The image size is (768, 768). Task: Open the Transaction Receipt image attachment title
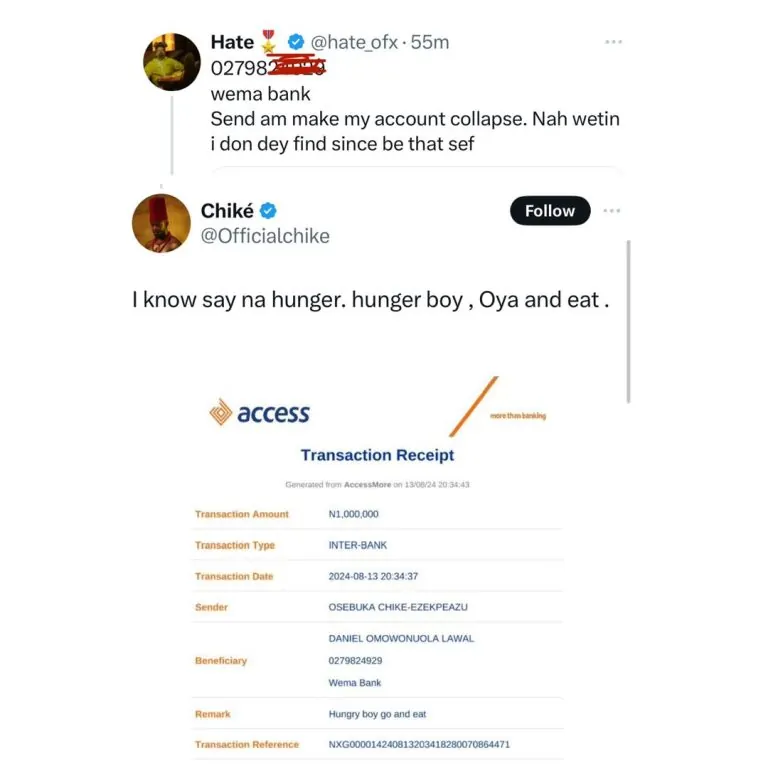click(x=377, y=455)
